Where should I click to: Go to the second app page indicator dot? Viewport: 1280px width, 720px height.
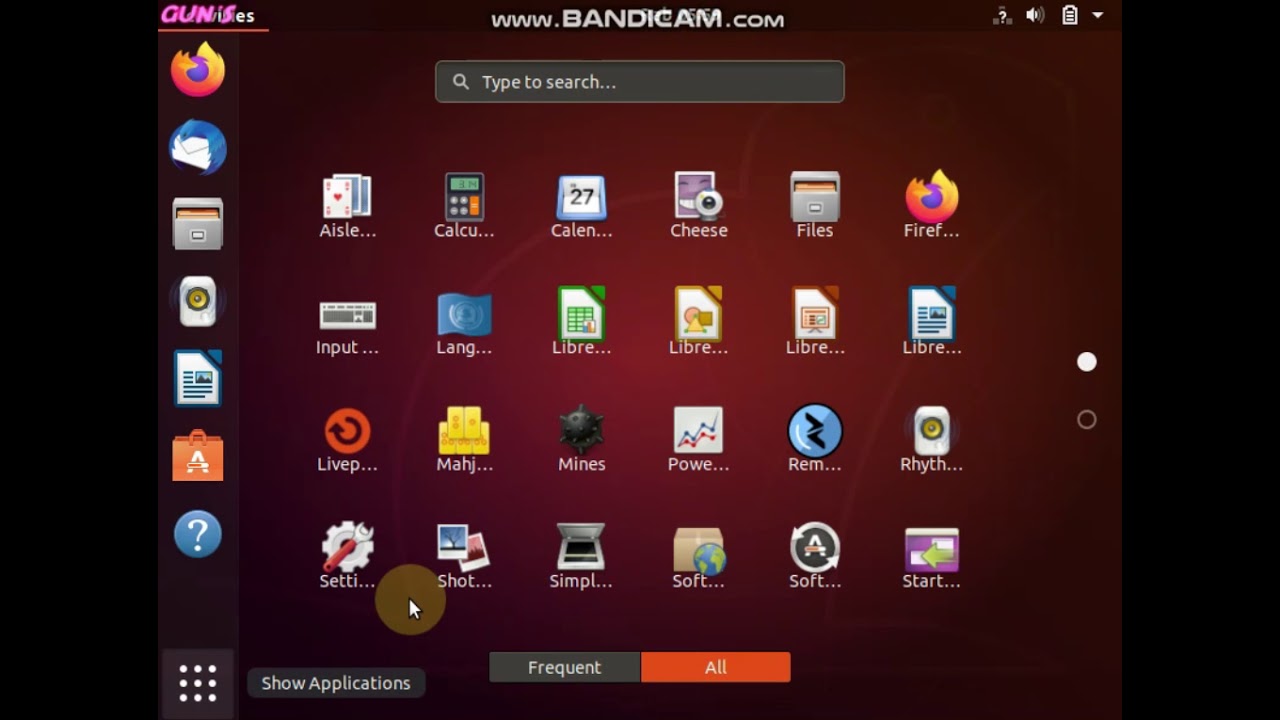[1087, 420]
